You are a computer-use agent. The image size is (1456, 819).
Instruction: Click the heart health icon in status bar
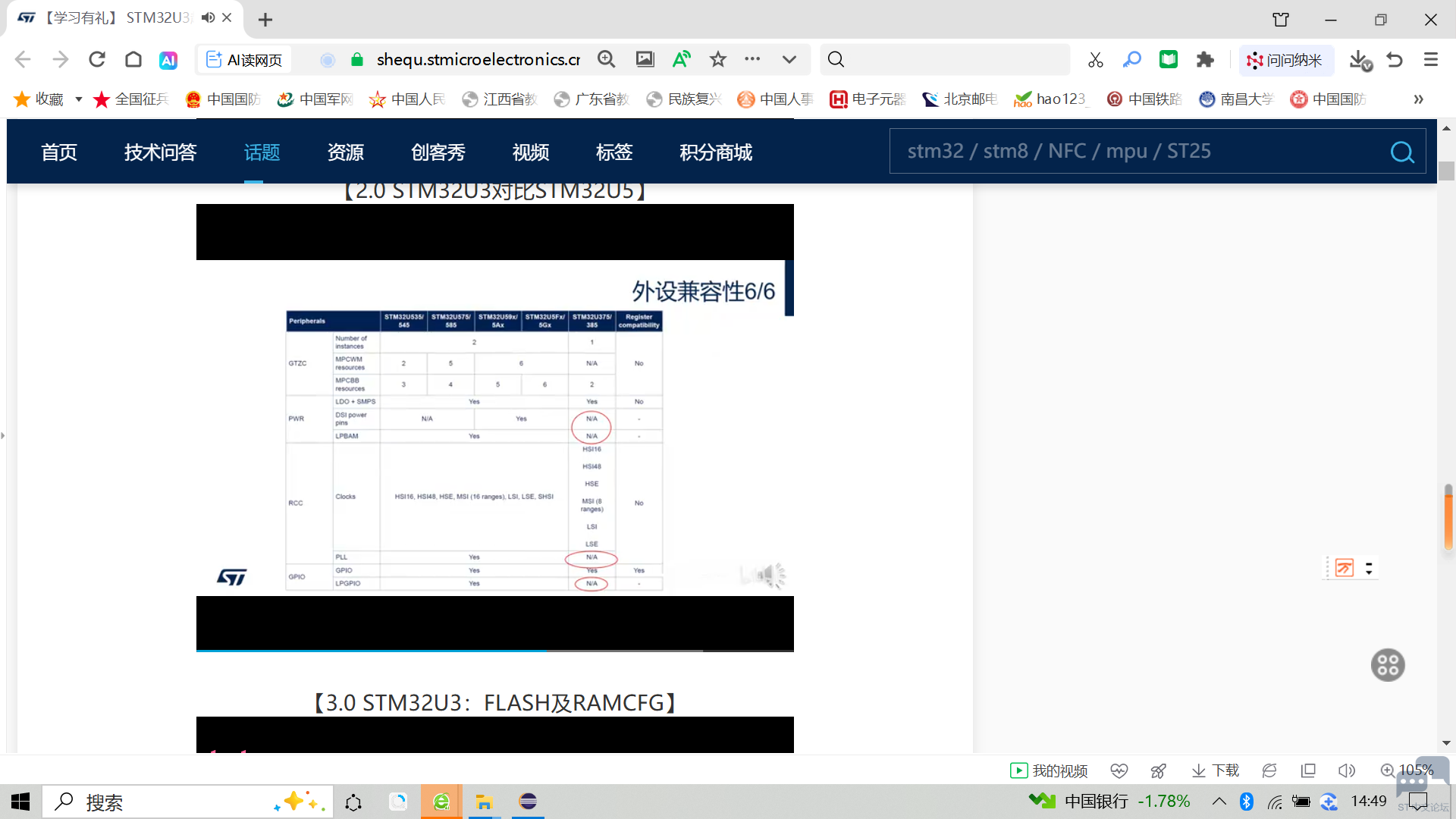click(1119, 770)
